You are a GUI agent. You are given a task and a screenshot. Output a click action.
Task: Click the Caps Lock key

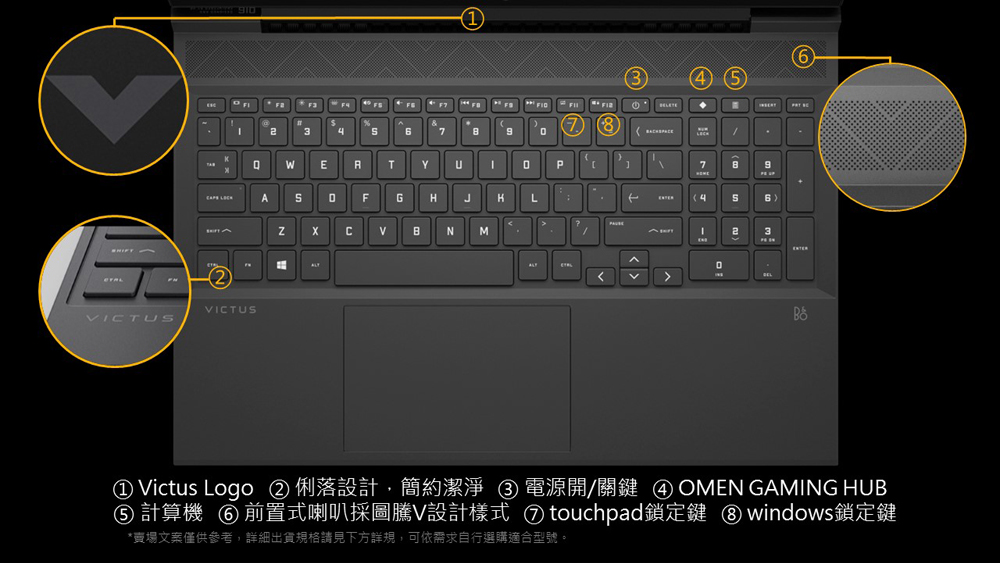(x=221, y=198)
